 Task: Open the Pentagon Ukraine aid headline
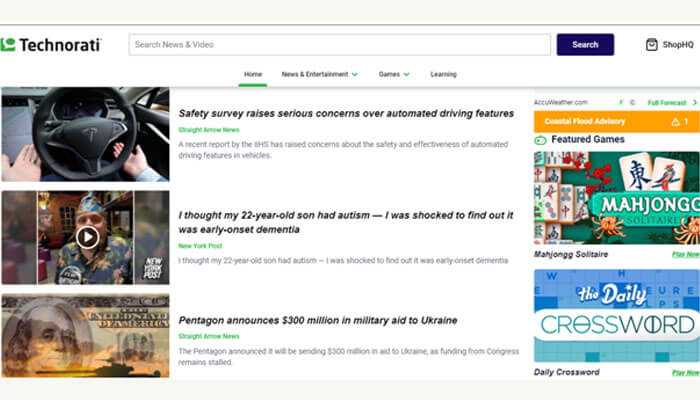point(317,320)
